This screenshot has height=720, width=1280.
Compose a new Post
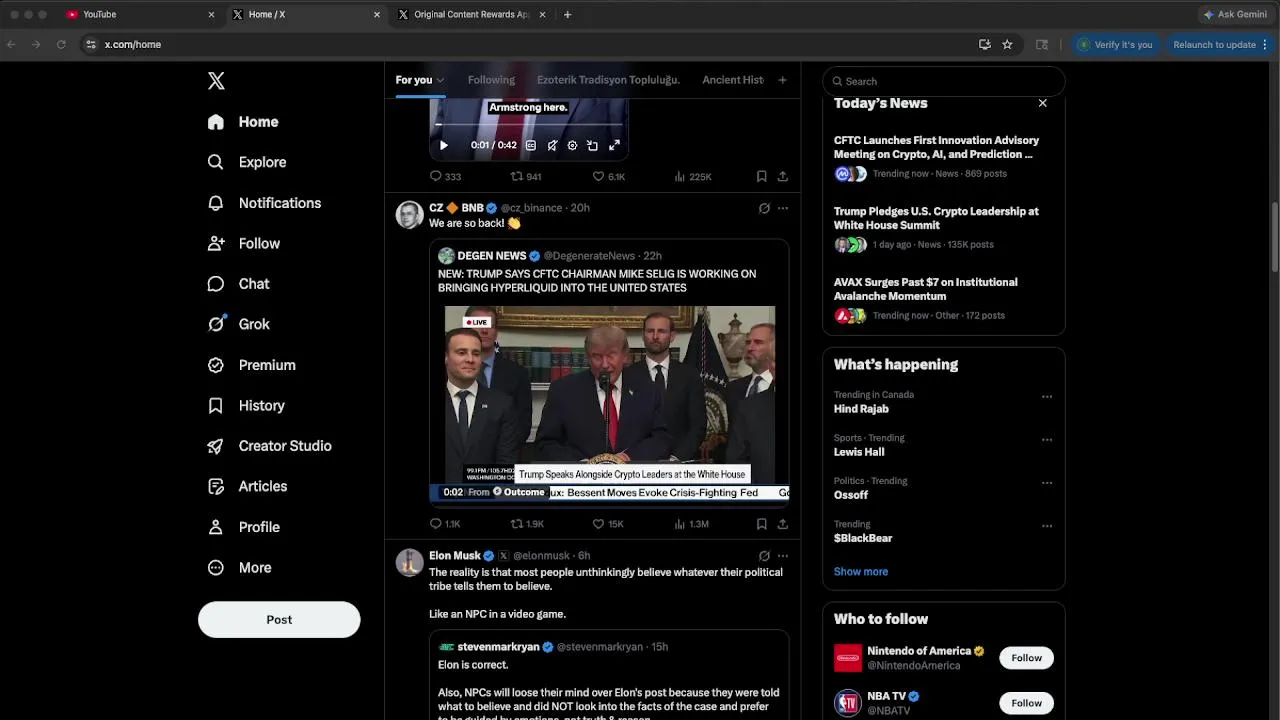[279, 620]
